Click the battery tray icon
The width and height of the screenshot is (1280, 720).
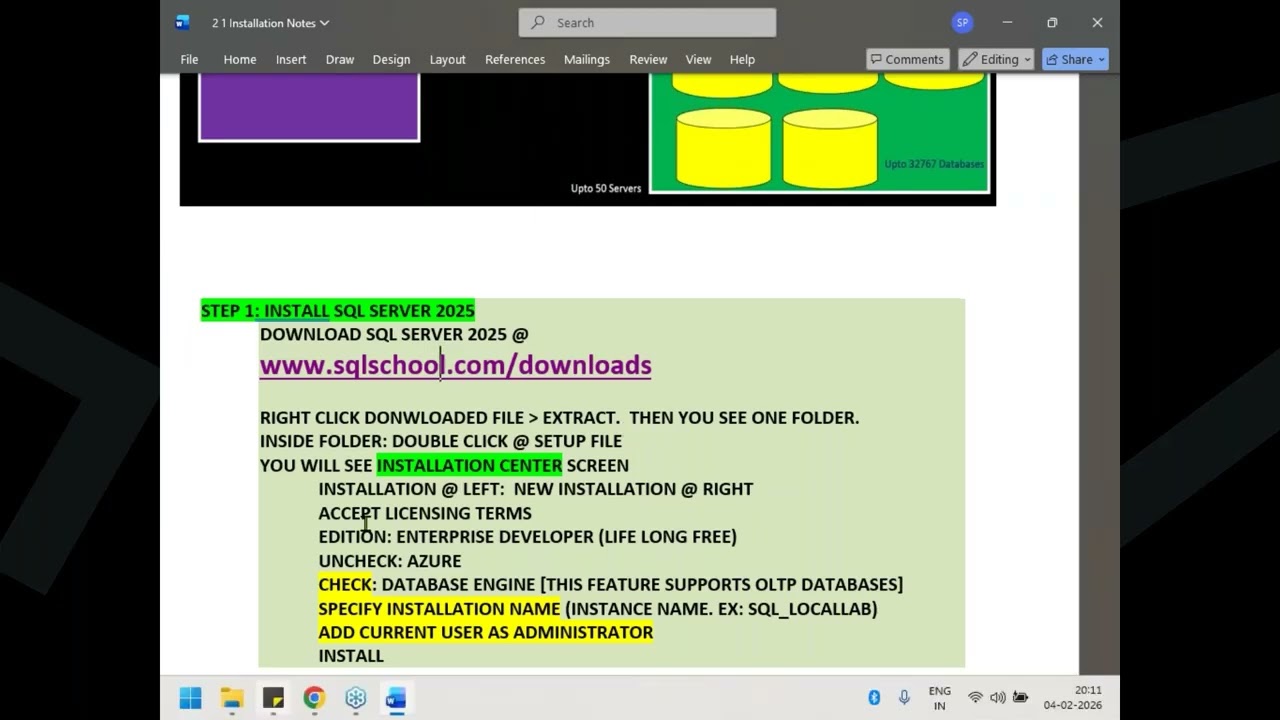(x=1020, y=698)
